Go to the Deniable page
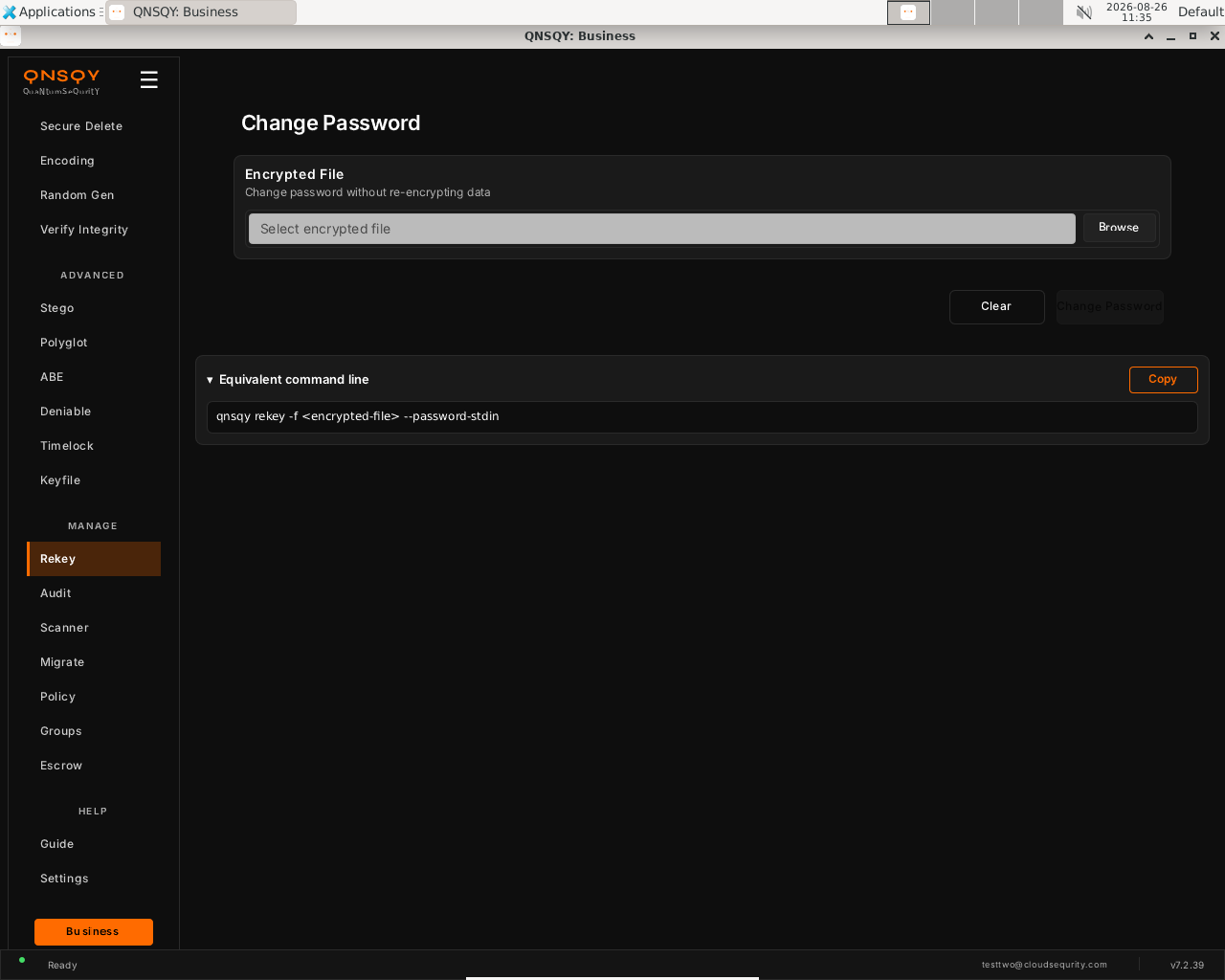This screenshot has height=980, width=1225. (x=94, y=412)
